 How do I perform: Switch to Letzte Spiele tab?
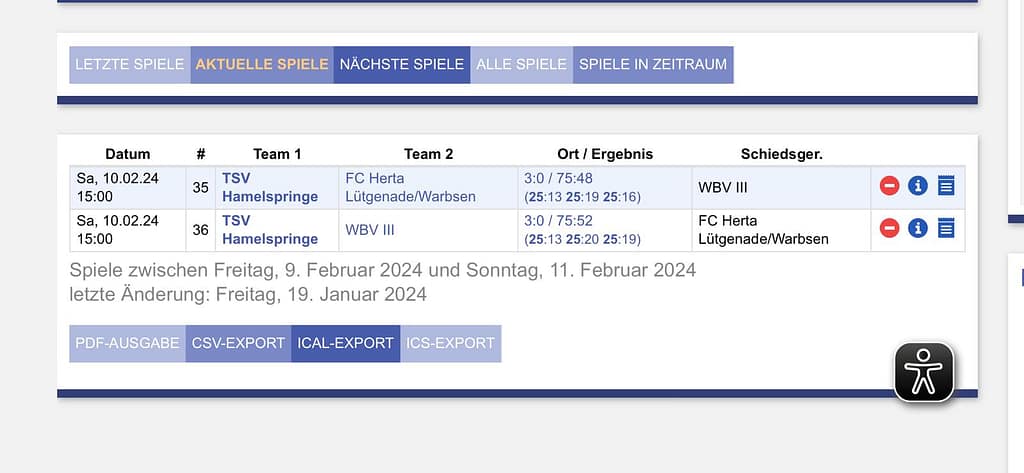pos(129,64)
